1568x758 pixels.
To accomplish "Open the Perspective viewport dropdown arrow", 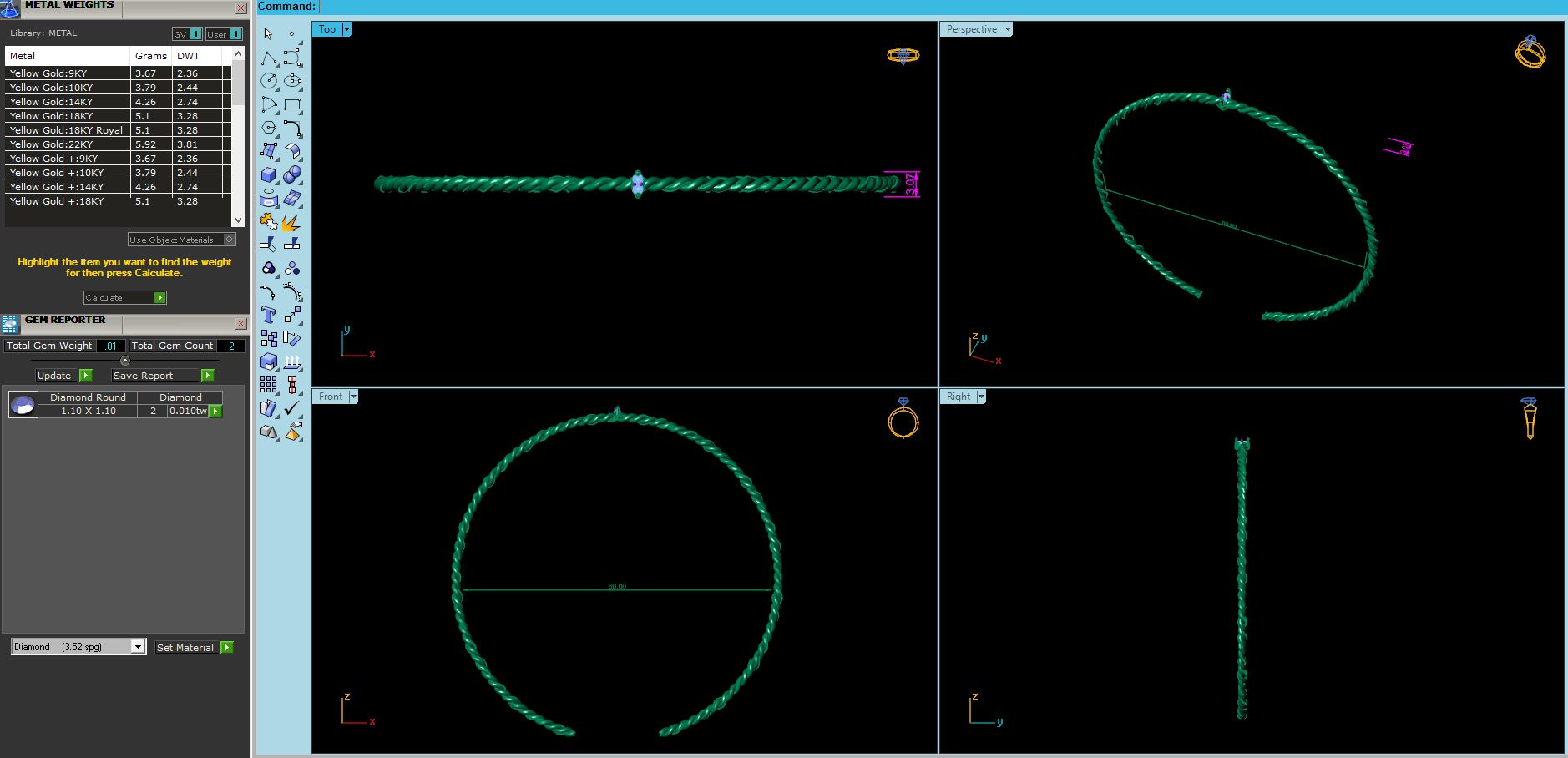I will point(1008,29).
